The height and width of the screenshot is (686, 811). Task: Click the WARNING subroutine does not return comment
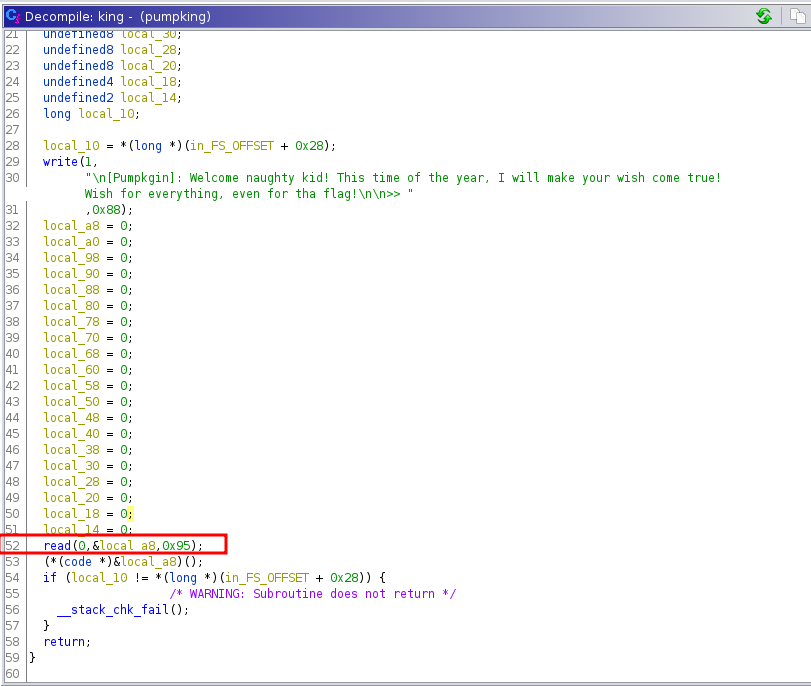[312, 593]
